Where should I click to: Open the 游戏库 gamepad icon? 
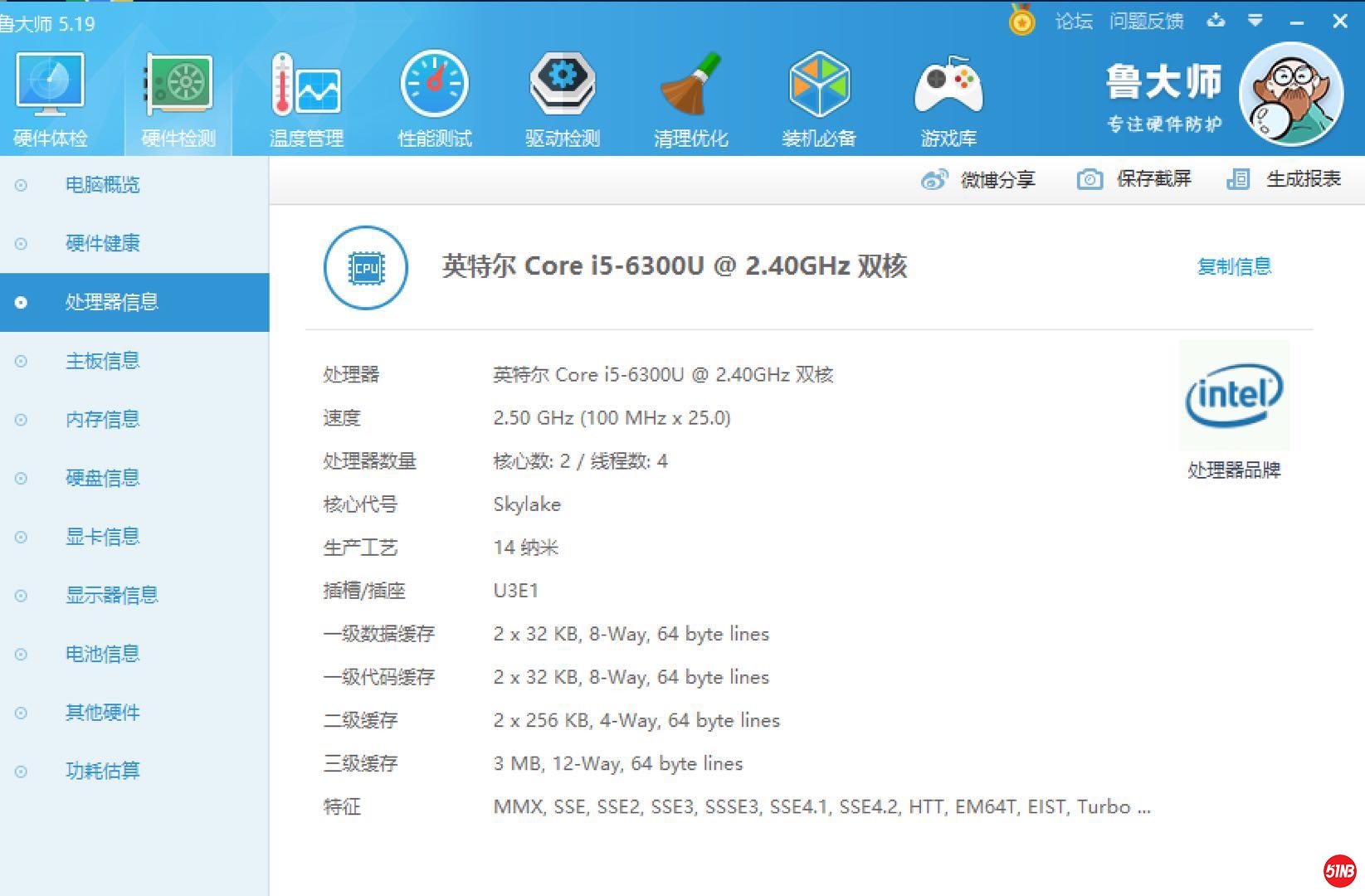[948, 85]
